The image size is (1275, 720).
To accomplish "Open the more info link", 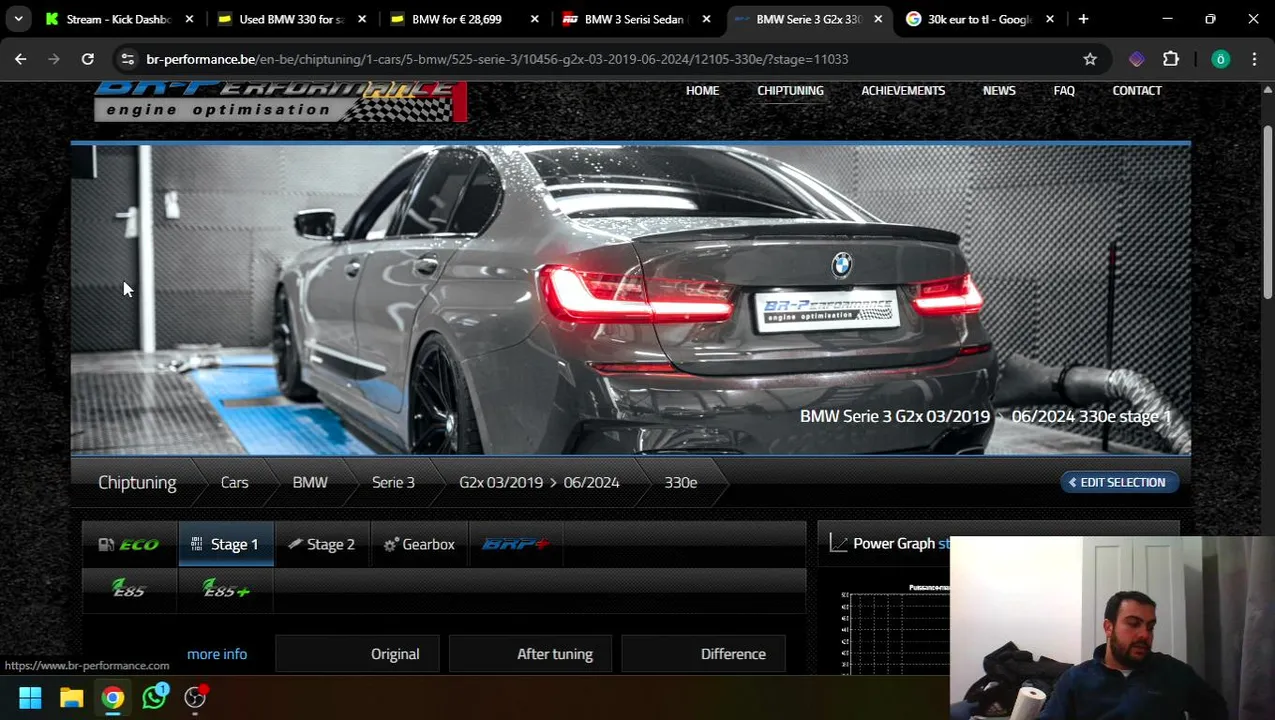I will click(x=217, y=654).
